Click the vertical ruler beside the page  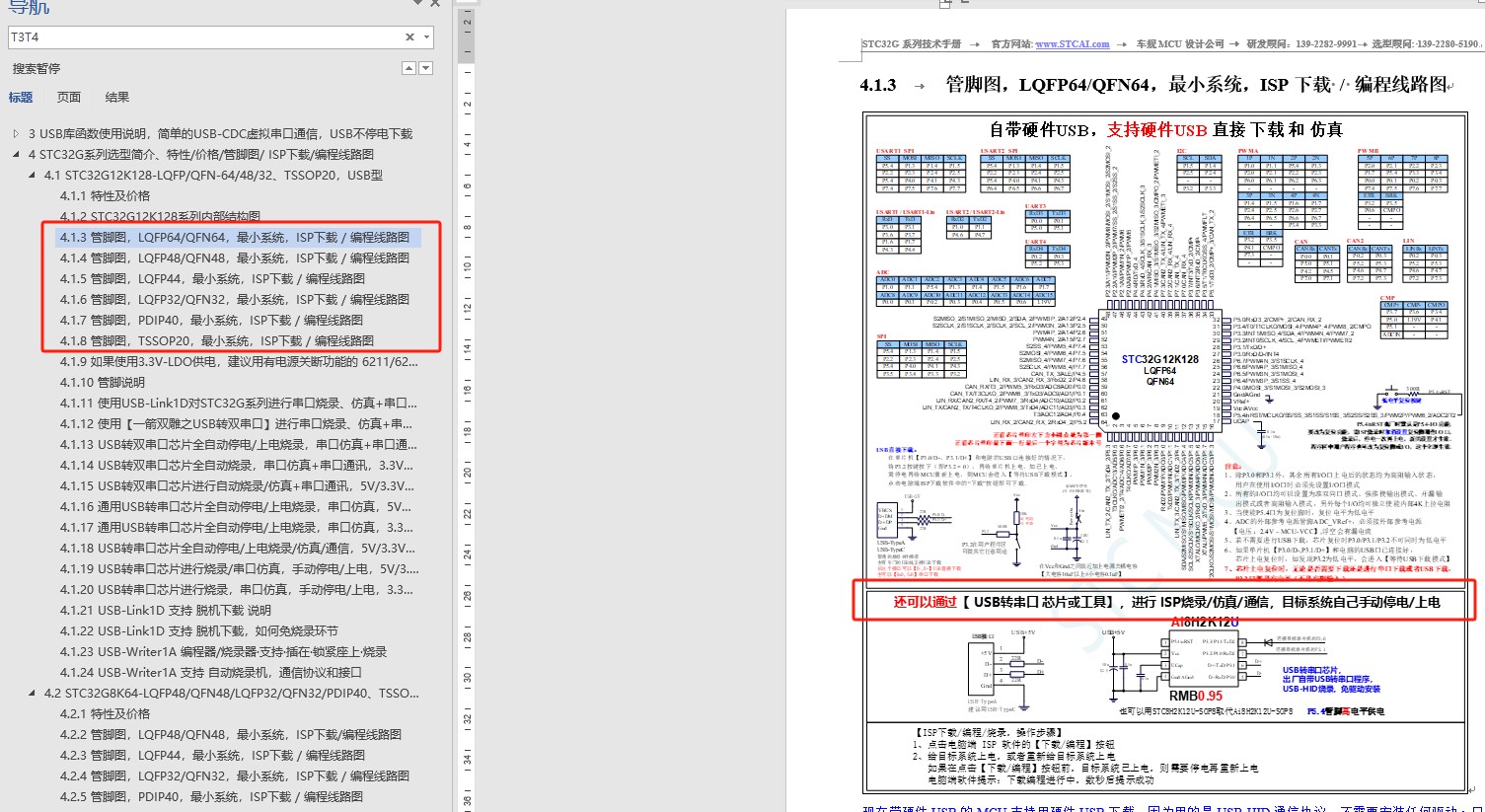[x=468, y=409]
